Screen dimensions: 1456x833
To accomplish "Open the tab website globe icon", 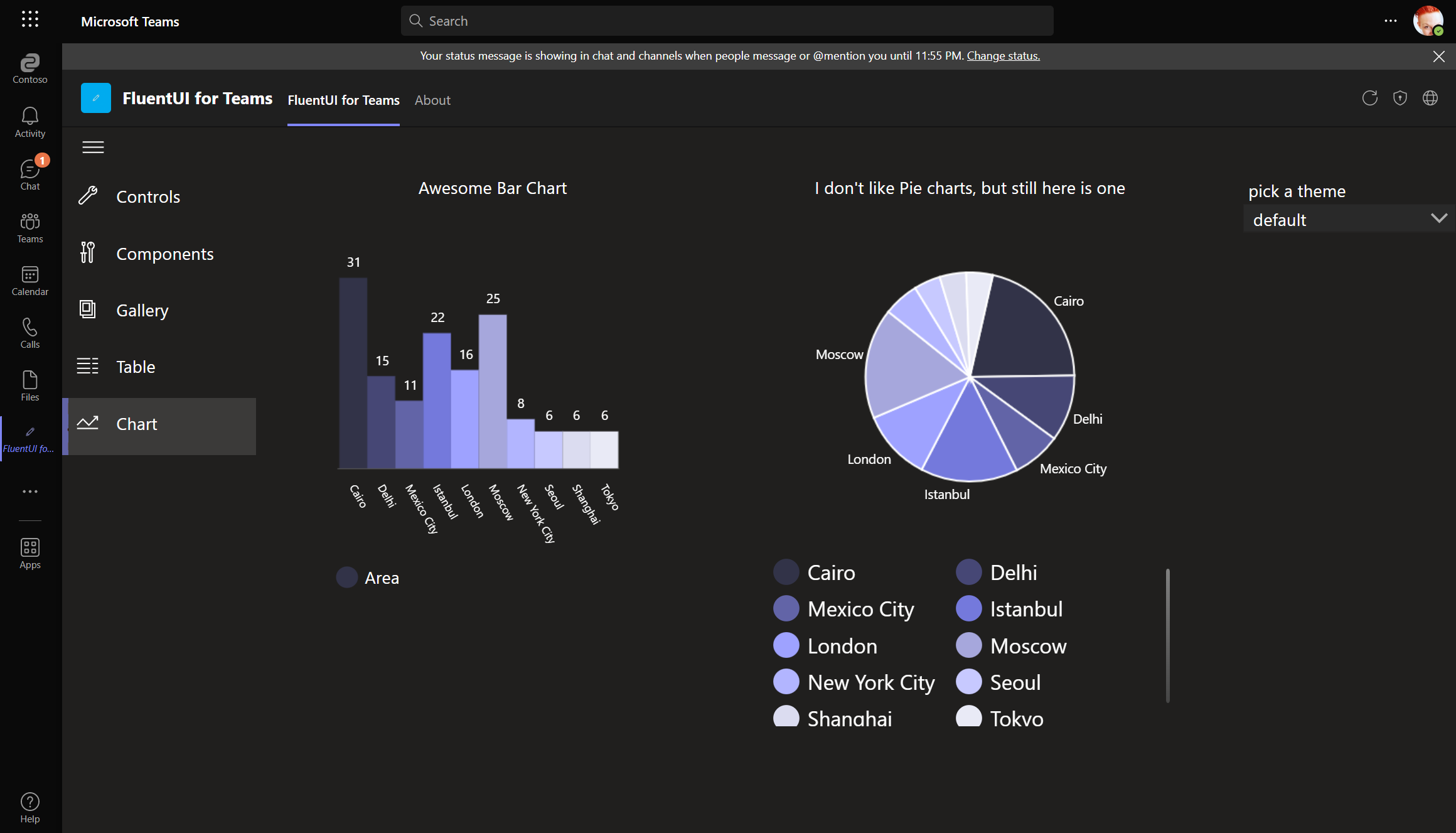I will [1430, 98].
